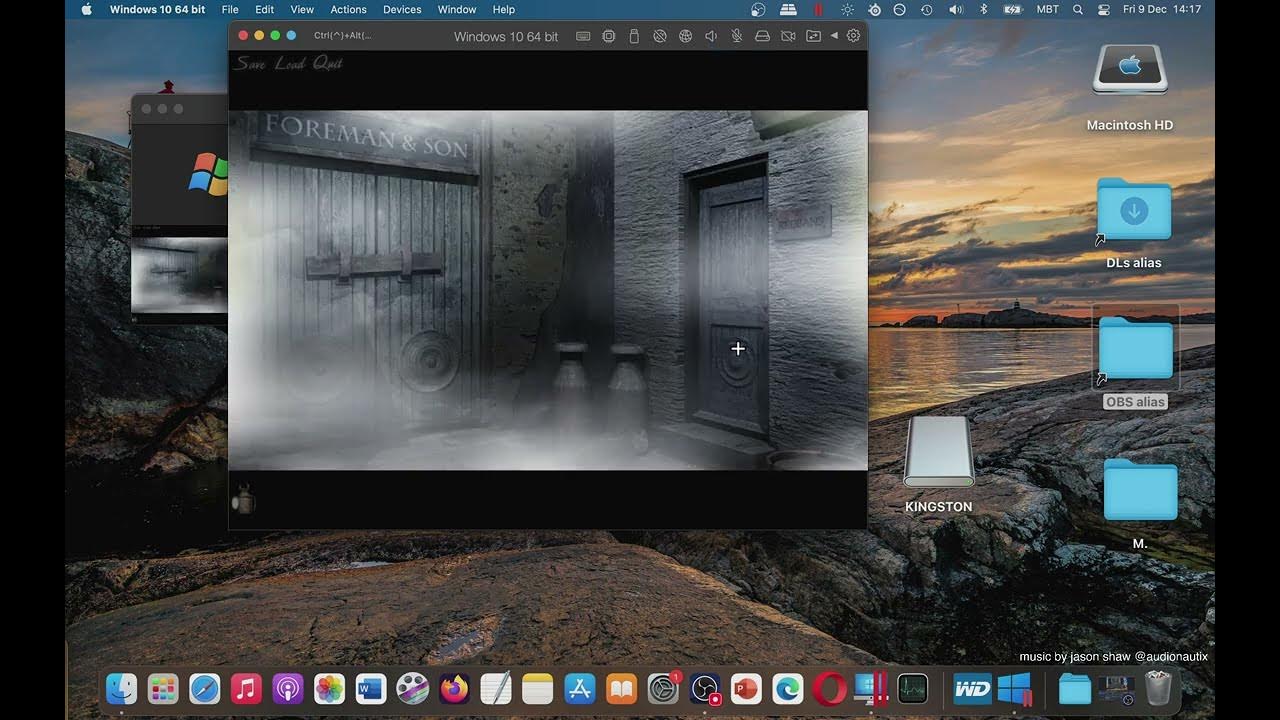Viewport: 1280px width, 720px height.
Task: Open the Apple menu
Action: coord(86,9)
